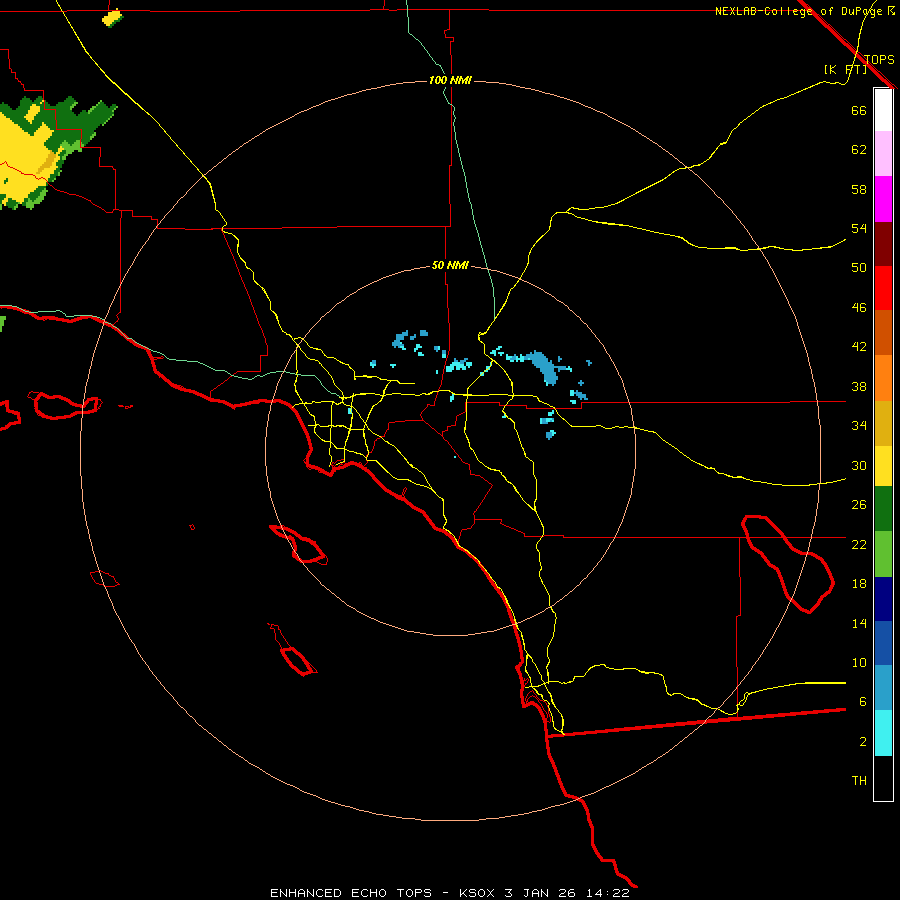Click the gold 38 kft legend swatch

pos(883,423)
